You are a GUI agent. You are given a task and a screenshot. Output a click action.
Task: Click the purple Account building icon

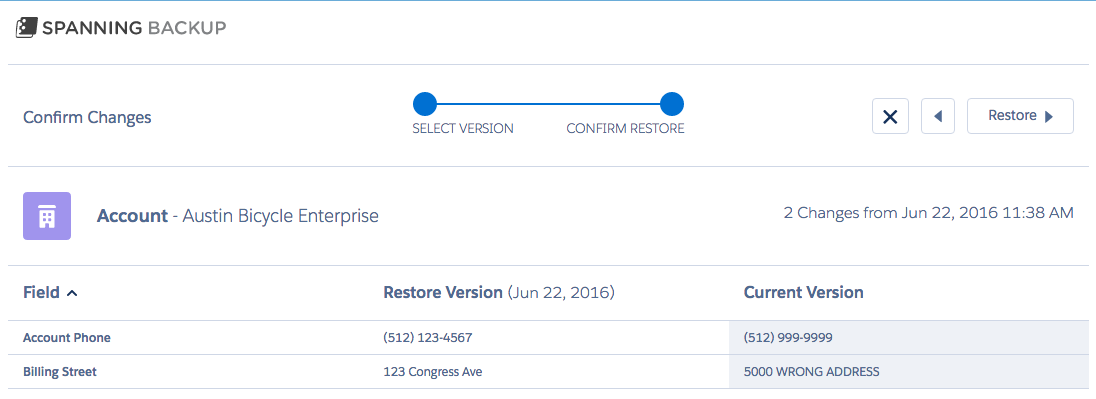pyautogui.click(x=47, y=216)
